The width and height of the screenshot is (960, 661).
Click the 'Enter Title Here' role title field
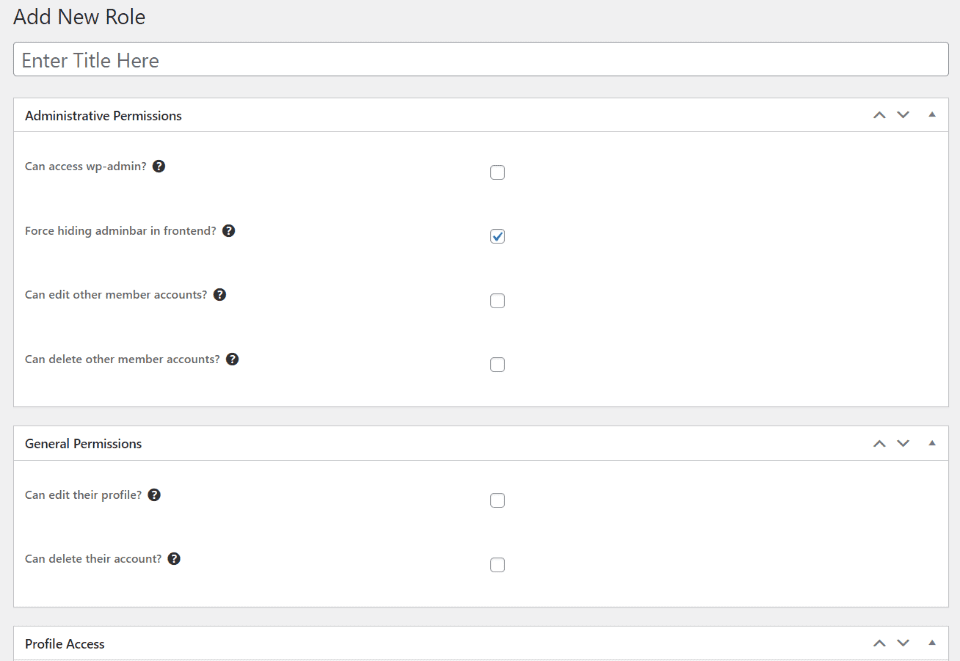(480, 60)
